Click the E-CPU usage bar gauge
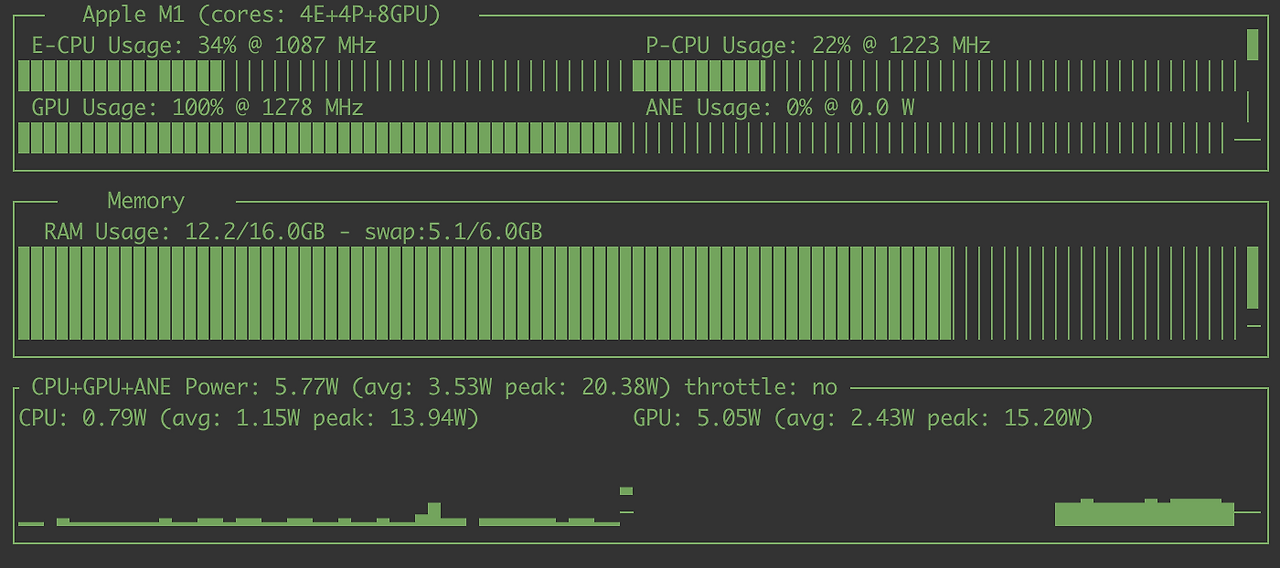Image resolution: width=1280 pixels, height=568 pixels. [x=321, y=76]
